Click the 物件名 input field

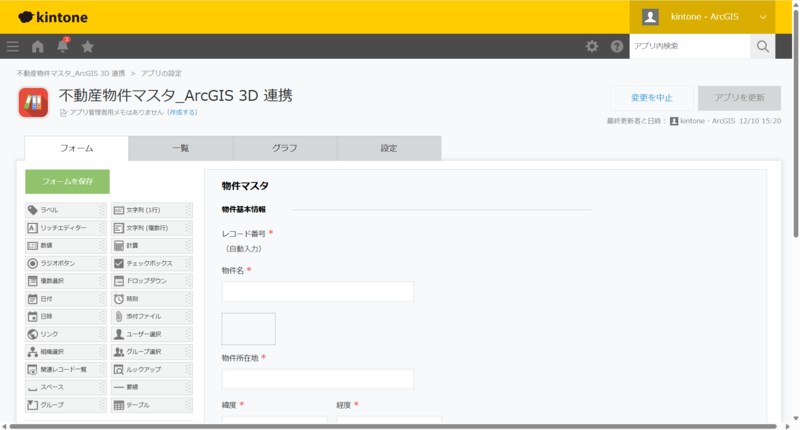(x=318, y=292)
